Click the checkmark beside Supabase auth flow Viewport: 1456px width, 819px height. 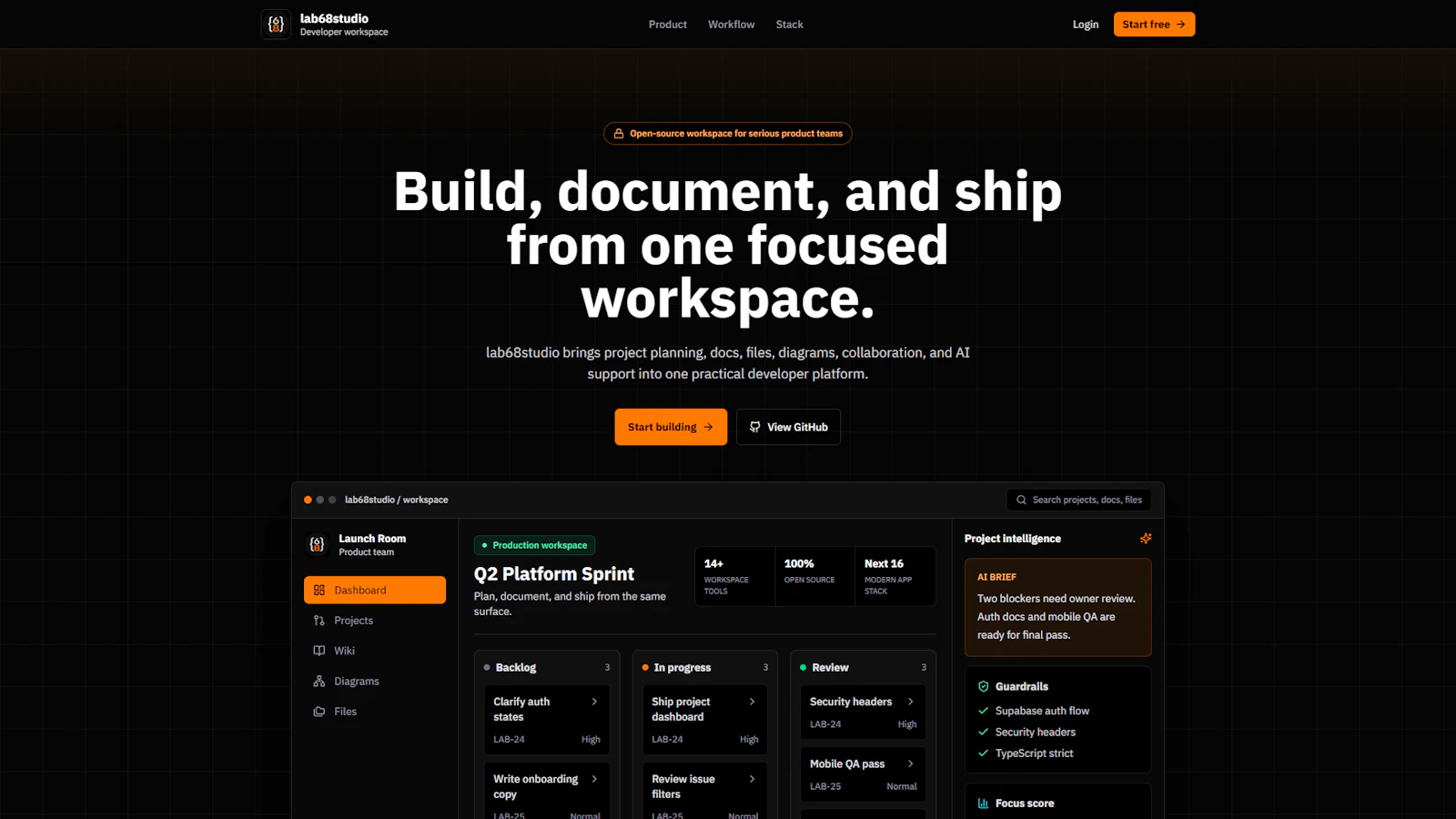(x=983, y=711)
